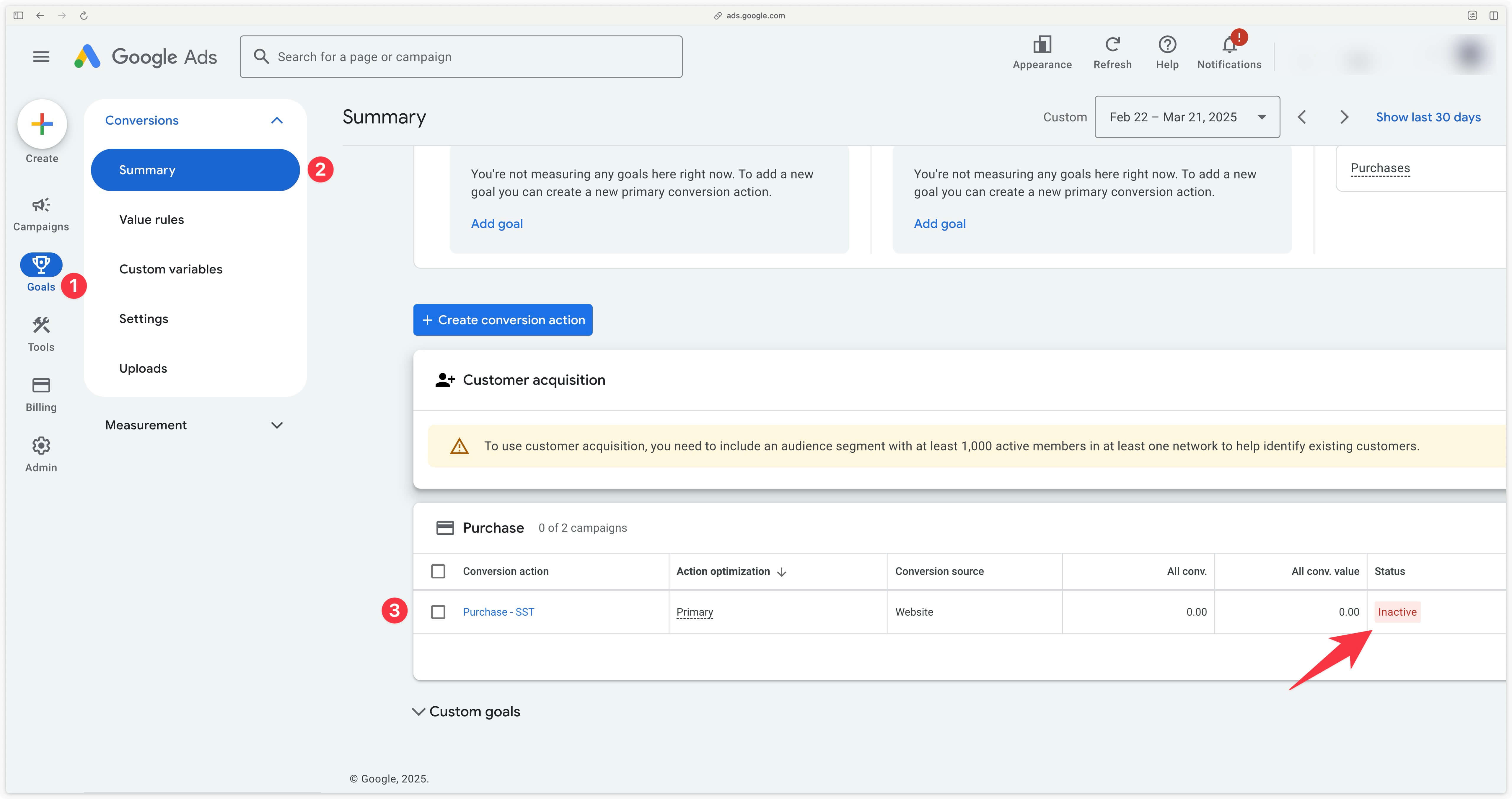This screenshot has width=1512, height=799.
Task: Open Uploads page
Action: pyautogui.click(x=143, y=368)
